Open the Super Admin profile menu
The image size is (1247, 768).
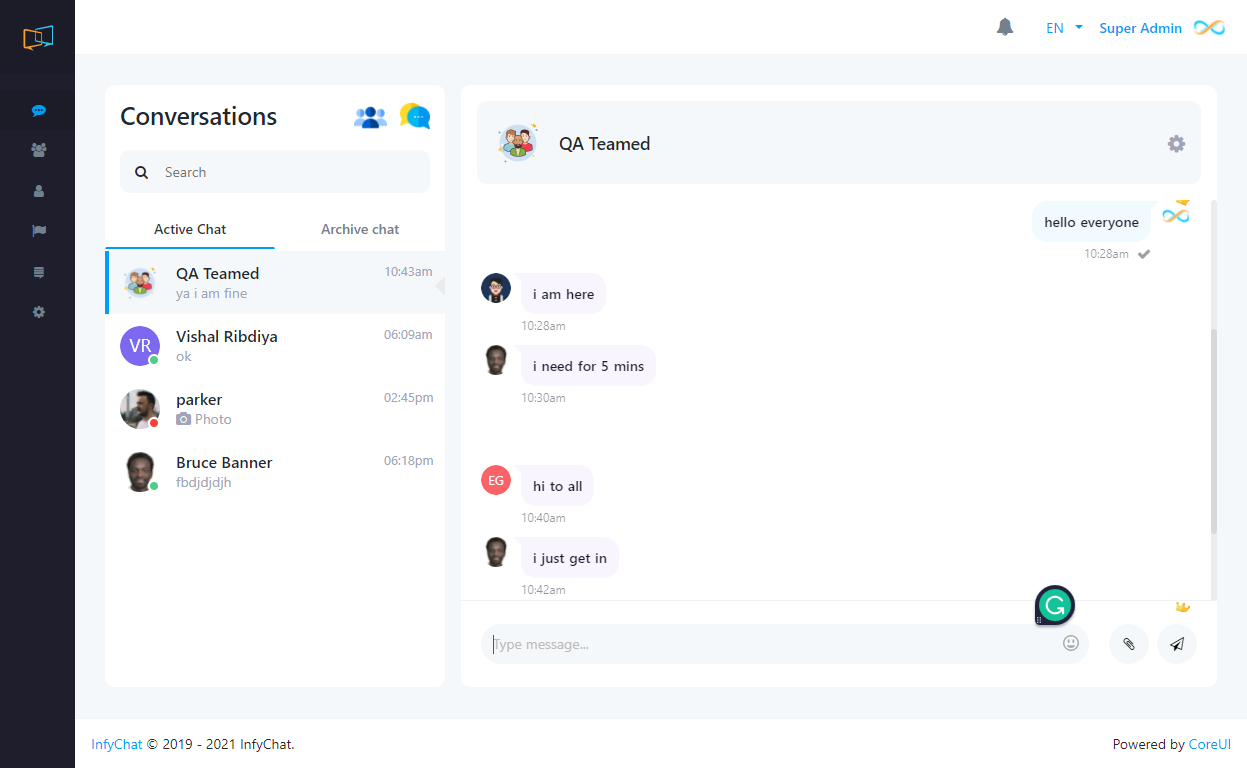(1140, 28)
